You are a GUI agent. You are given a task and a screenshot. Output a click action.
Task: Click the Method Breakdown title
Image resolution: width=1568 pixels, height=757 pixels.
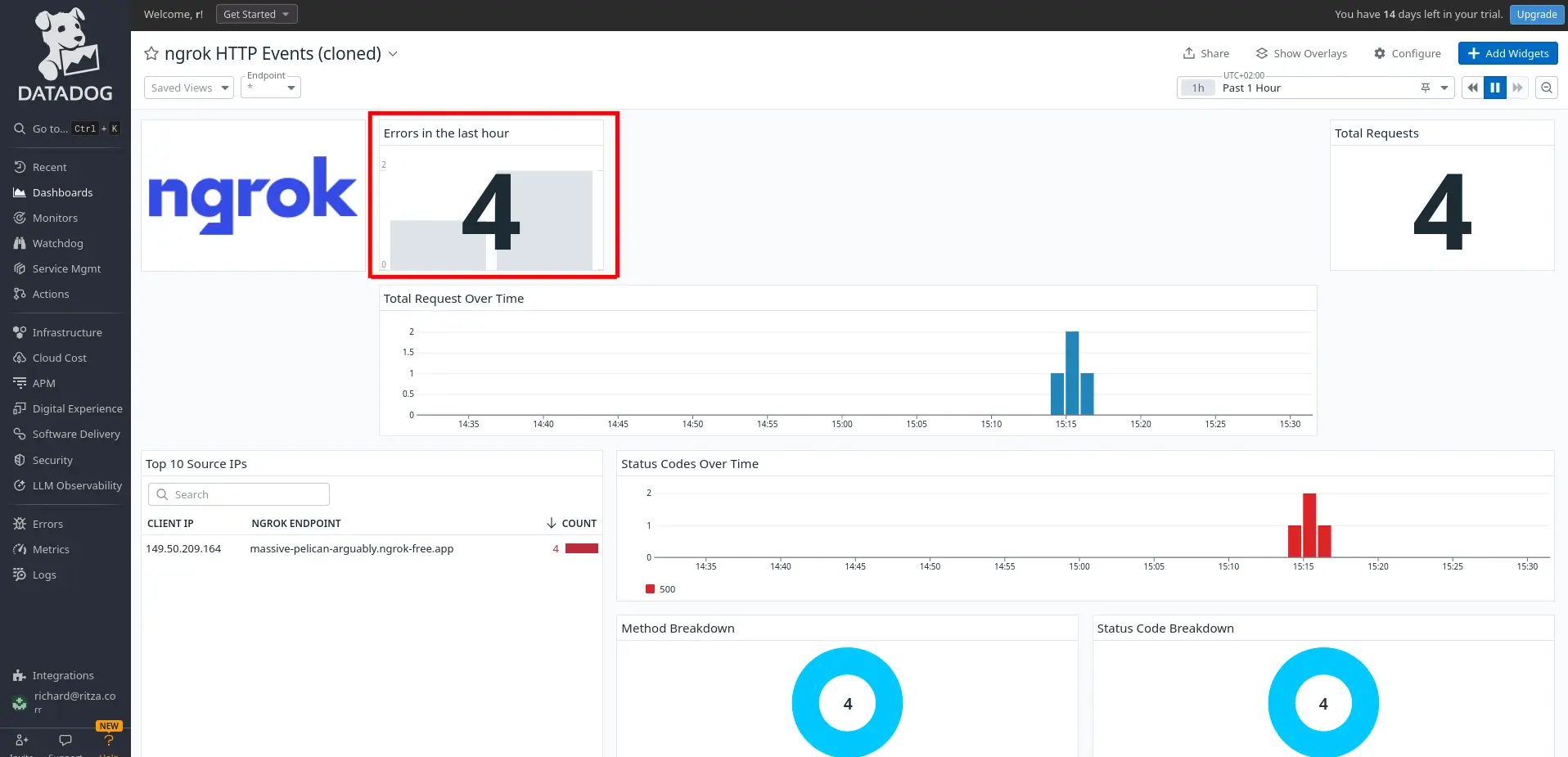click(678, 629)
